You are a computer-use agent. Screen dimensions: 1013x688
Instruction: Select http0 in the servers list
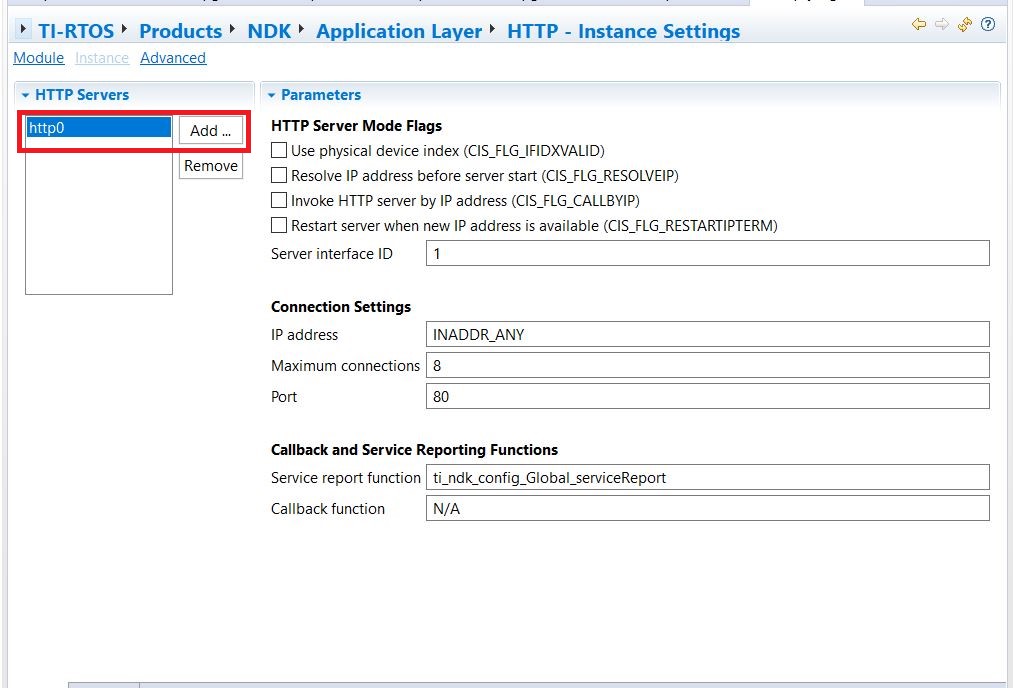(x=98, y=128)
